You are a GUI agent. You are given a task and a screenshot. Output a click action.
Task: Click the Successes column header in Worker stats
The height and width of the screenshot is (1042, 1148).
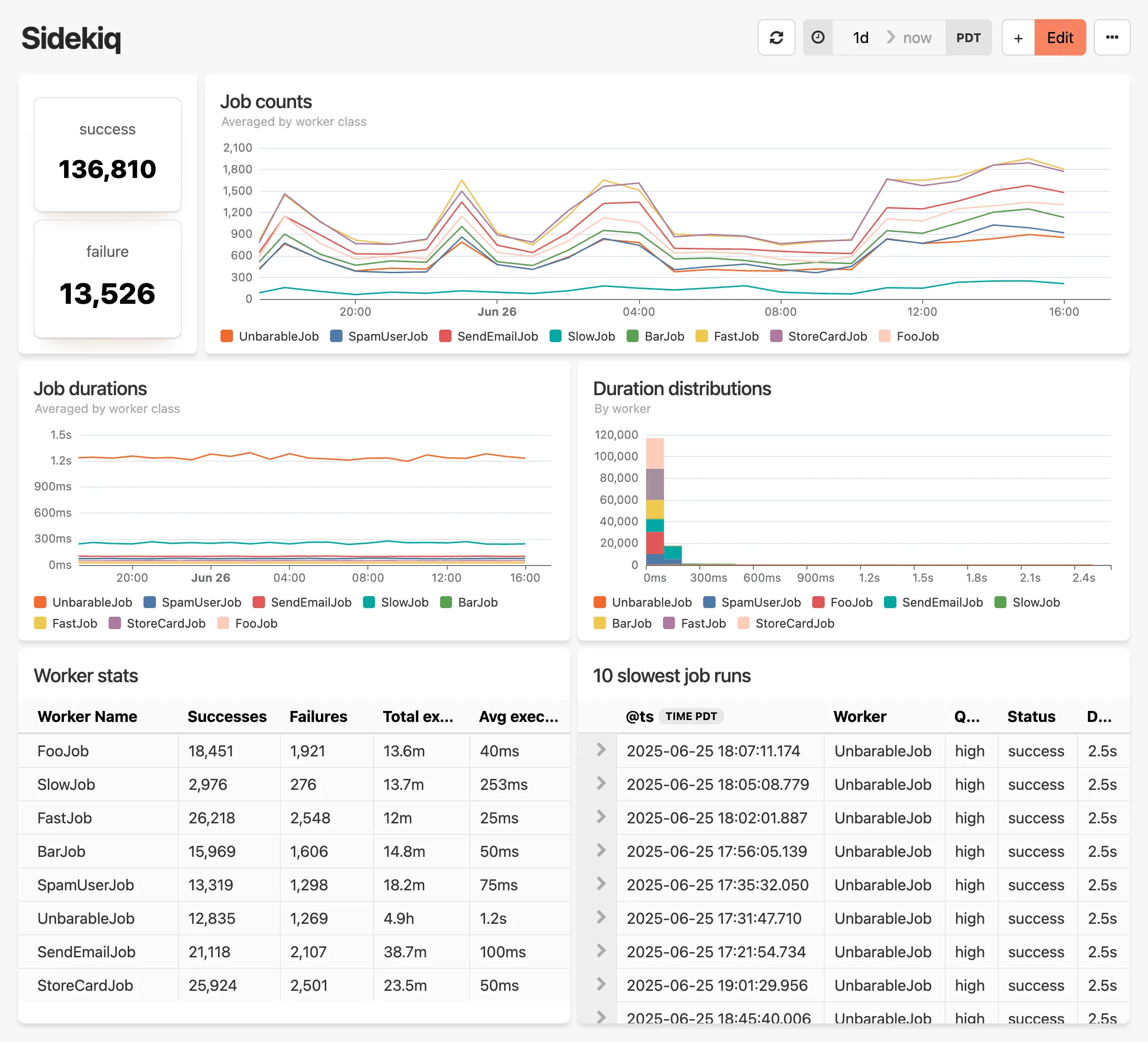tap(227, 716)
